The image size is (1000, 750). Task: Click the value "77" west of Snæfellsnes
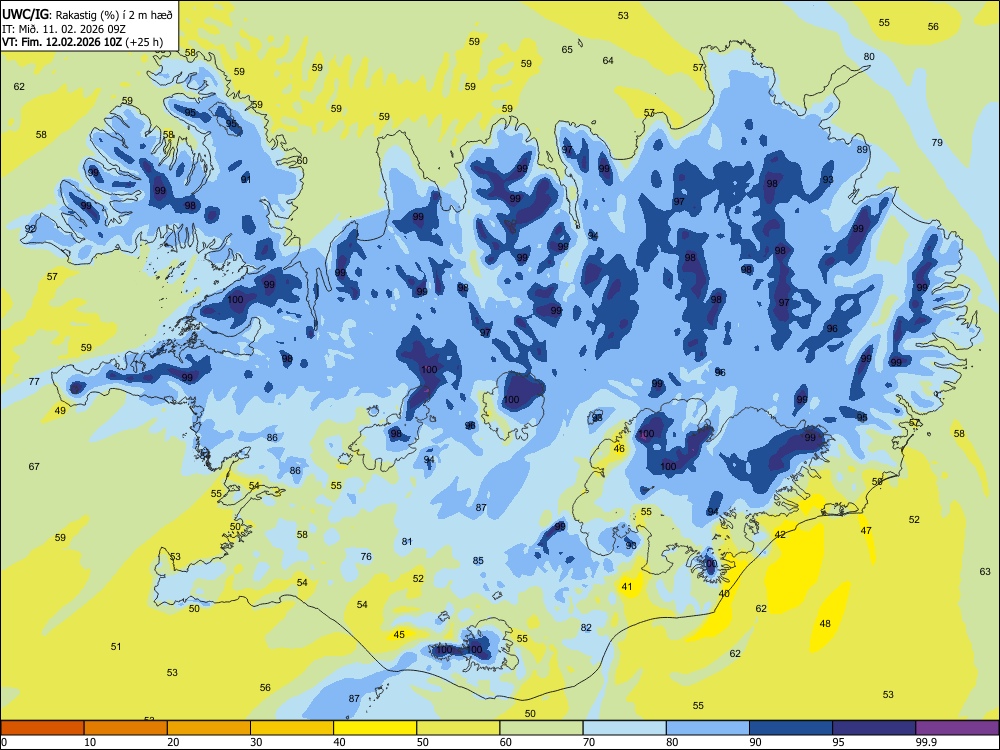coord(34,382)
